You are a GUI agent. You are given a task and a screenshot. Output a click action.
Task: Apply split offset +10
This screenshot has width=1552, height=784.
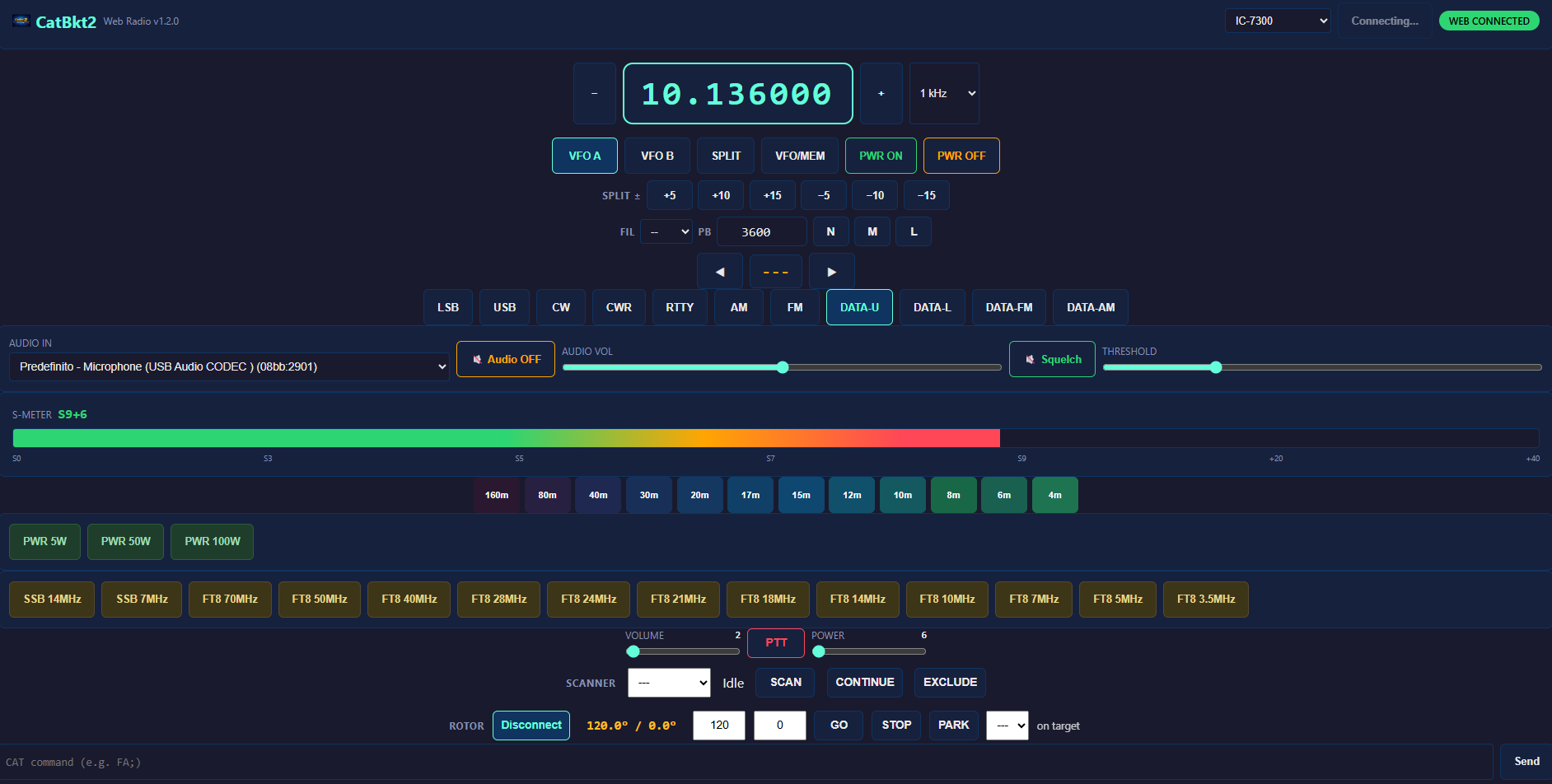(x=721, y=195)
